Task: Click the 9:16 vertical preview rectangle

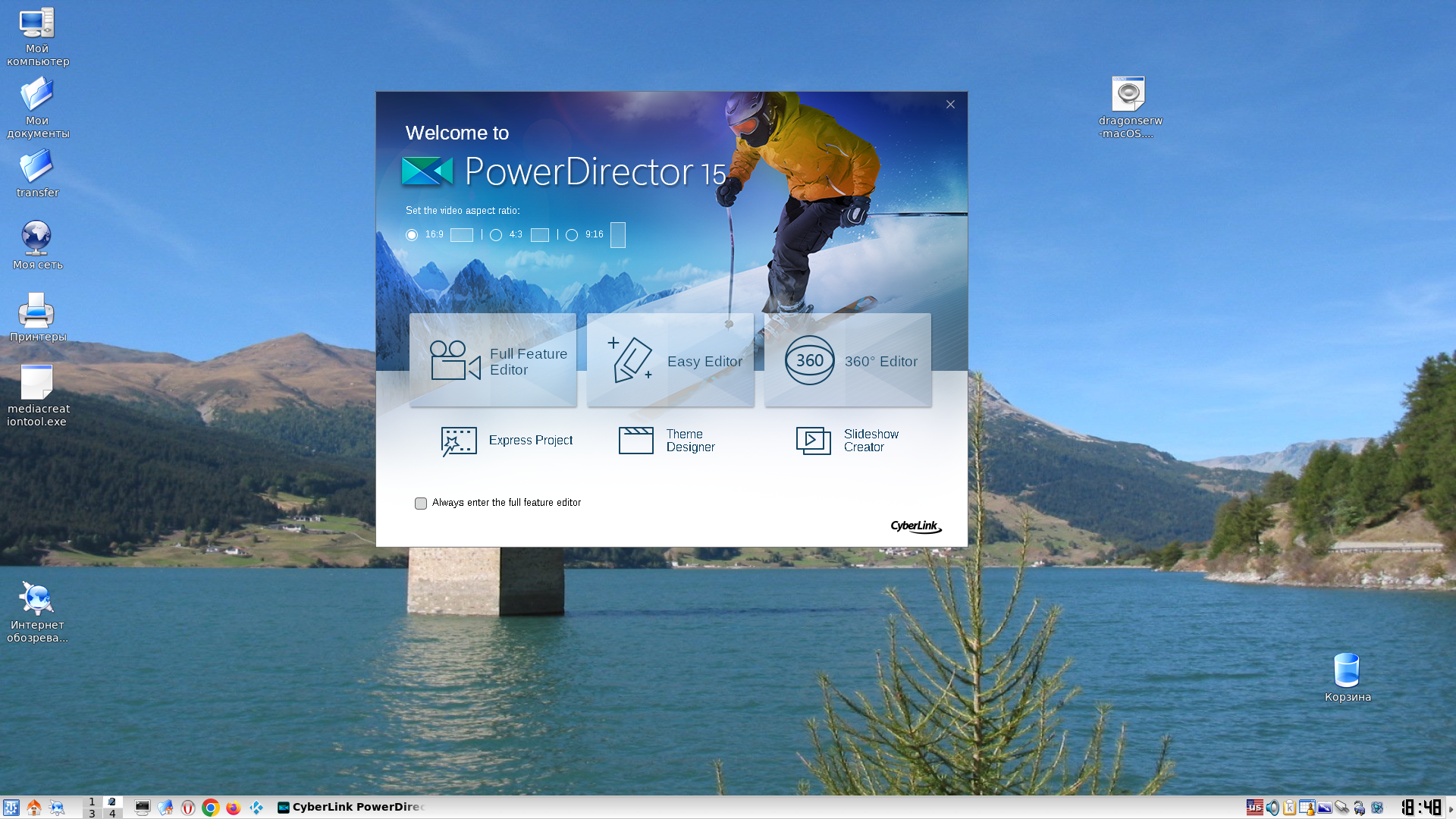Action: pos(618,235)
